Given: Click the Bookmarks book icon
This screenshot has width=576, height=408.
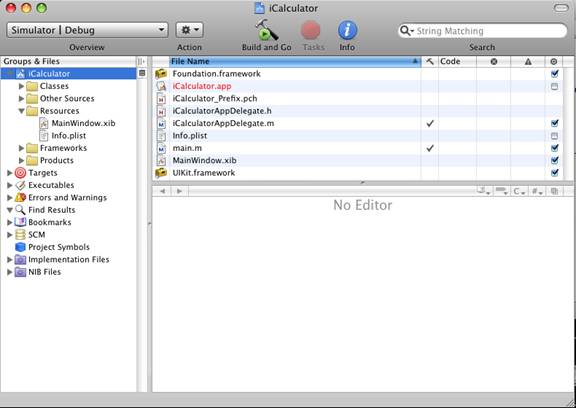Looking at the screenshot, I should click(x=20, y=222).
